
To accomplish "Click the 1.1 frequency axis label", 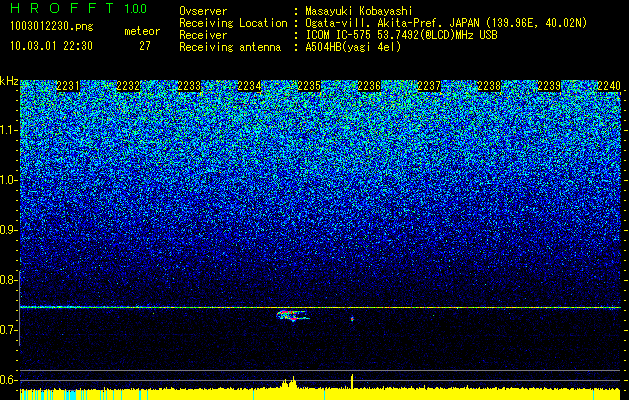I will [8, 131].
